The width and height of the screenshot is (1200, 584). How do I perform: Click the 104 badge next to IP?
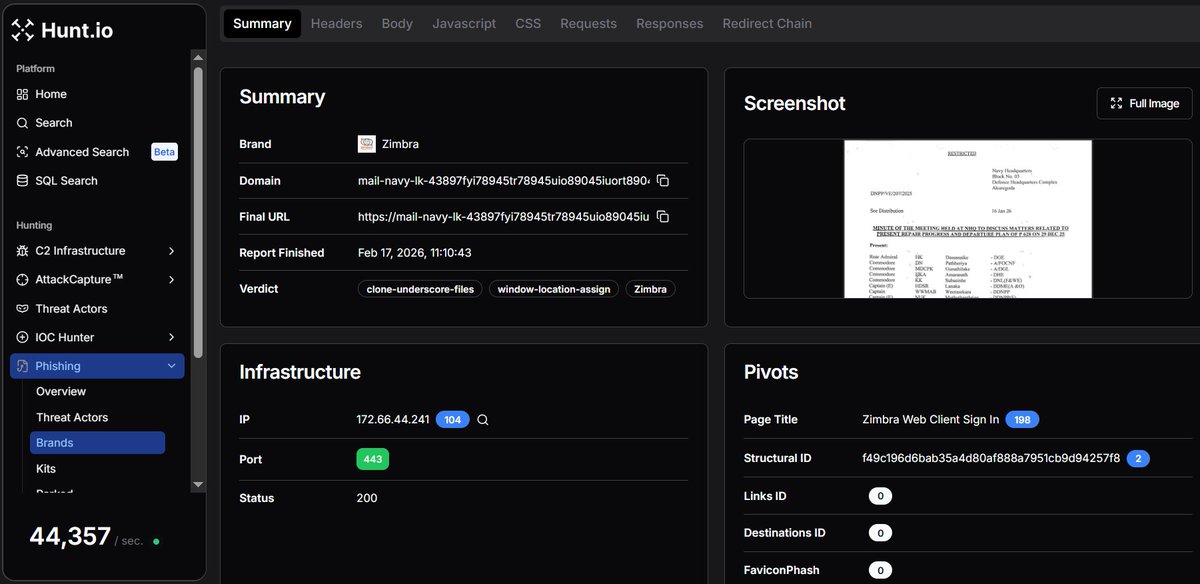[x=452, y=420]
